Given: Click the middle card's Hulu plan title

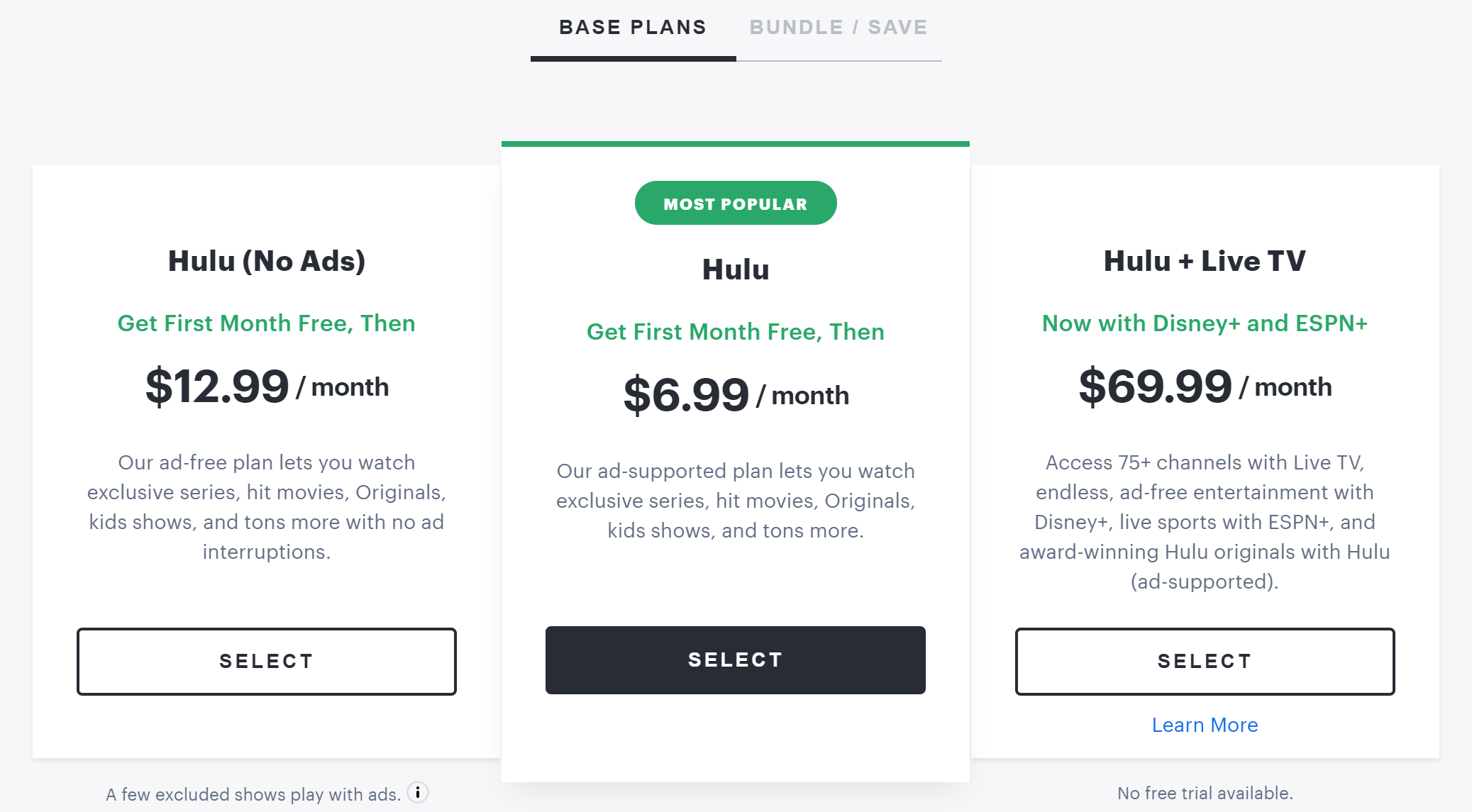Looking at the screenshot, I should pyautogui.click(x=736, y=269).
